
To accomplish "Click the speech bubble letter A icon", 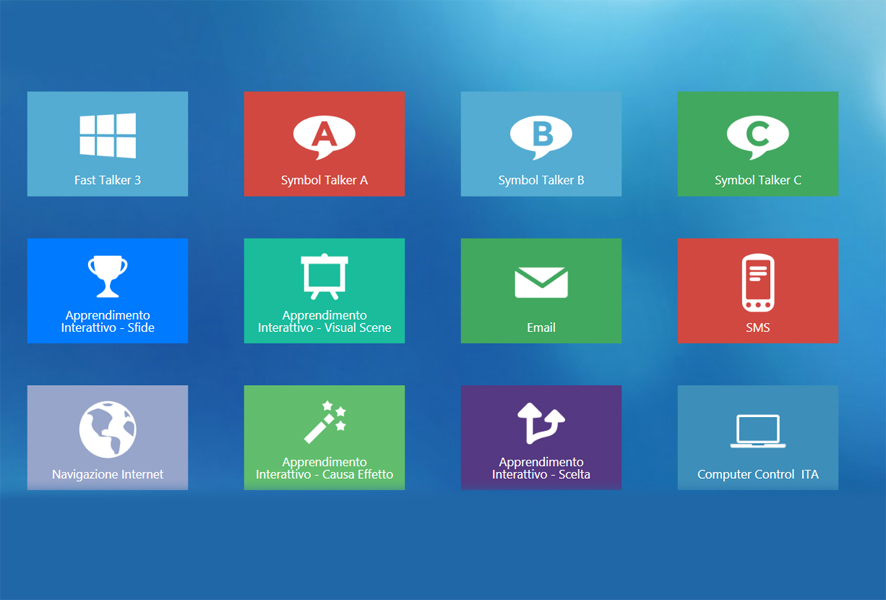I will pos(324,137).
